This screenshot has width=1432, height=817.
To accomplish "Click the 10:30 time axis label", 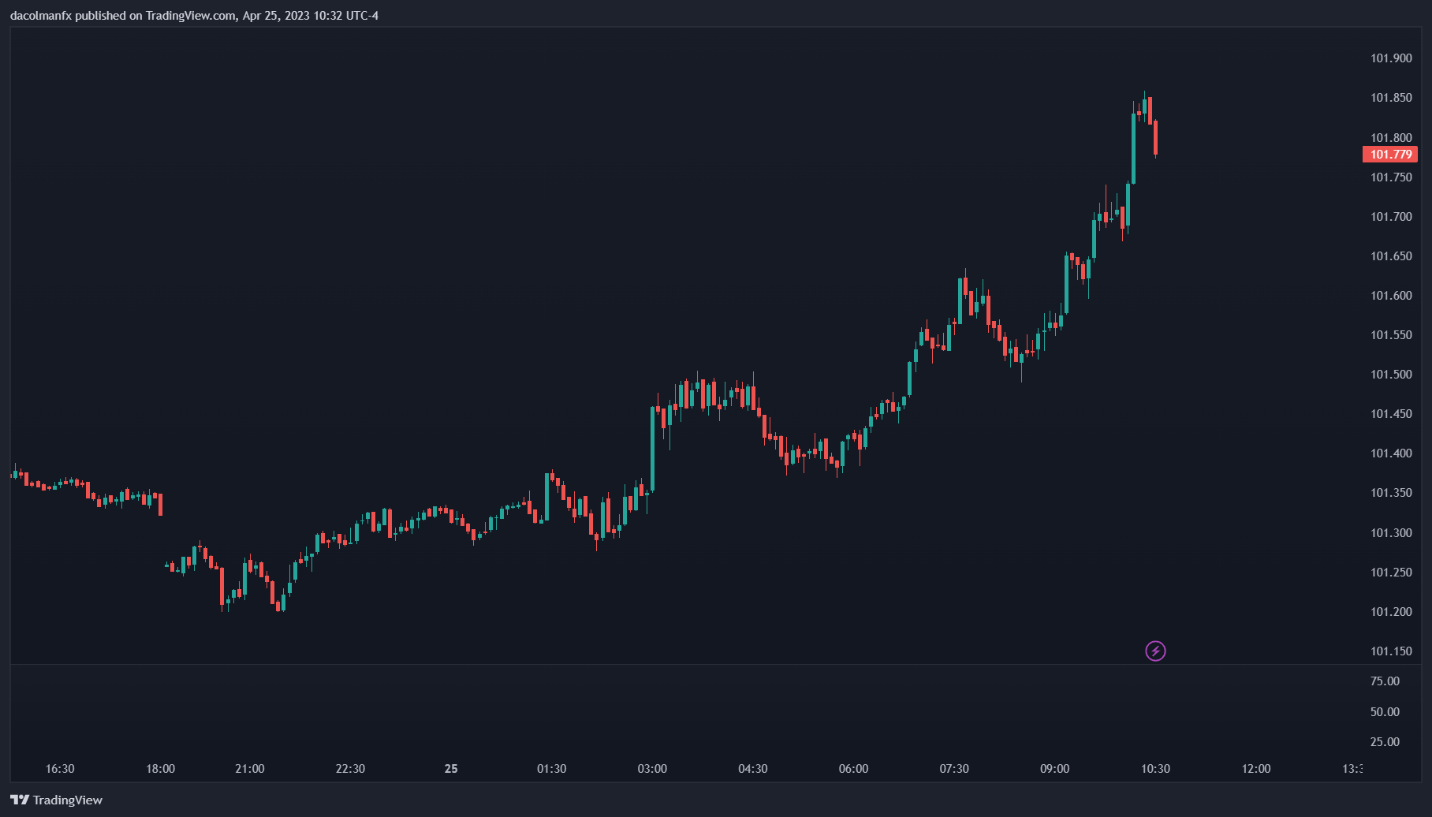I will [x=1155, y=769].
